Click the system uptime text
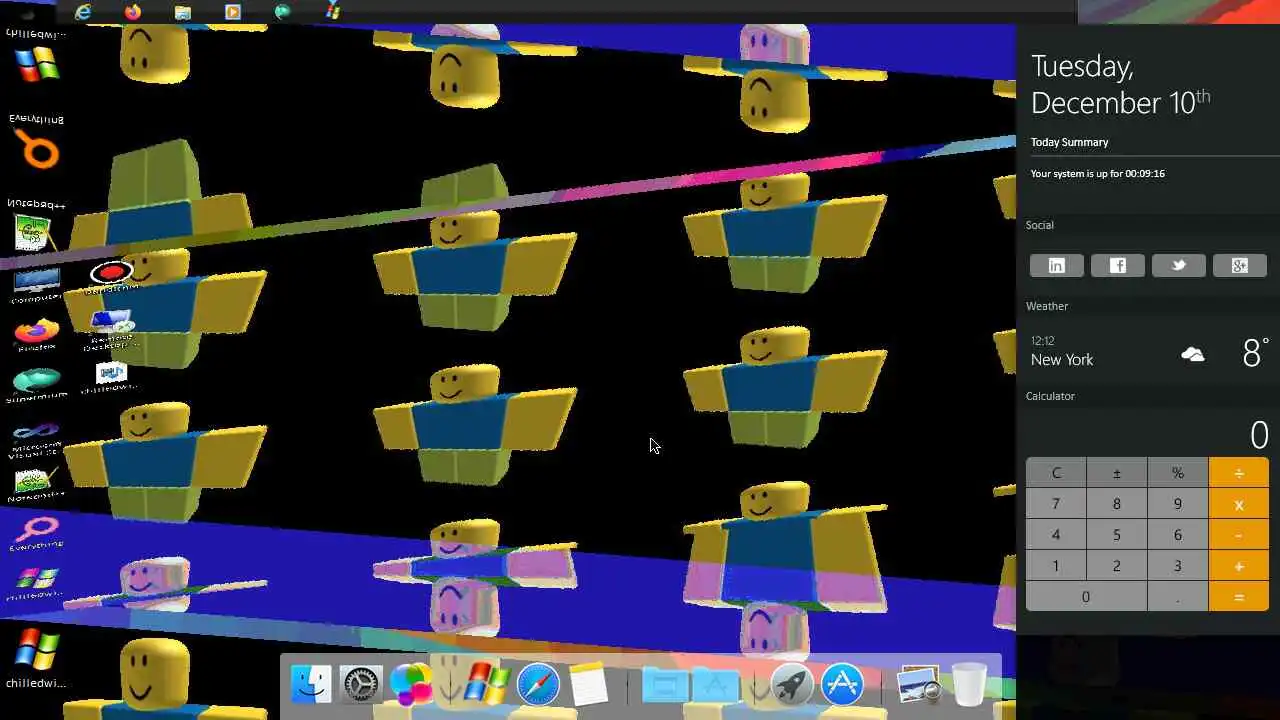 1098,173
